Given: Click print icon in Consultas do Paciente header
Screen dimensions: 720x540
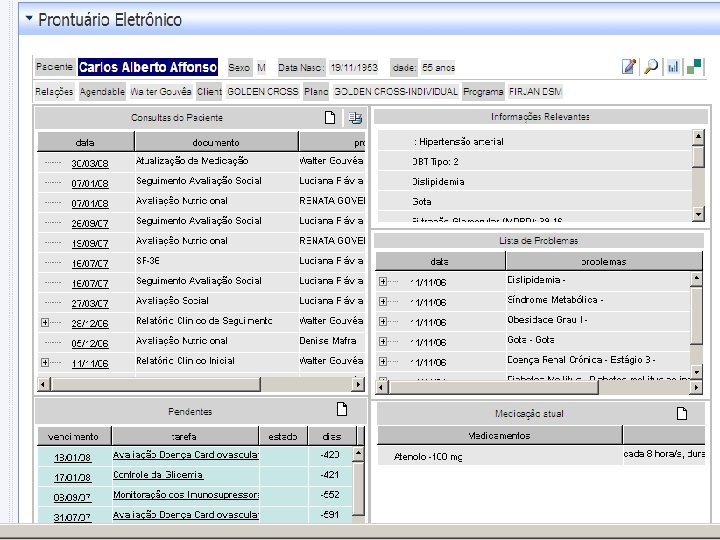Looking at the screenshot, I should click(x=354, y=118).
